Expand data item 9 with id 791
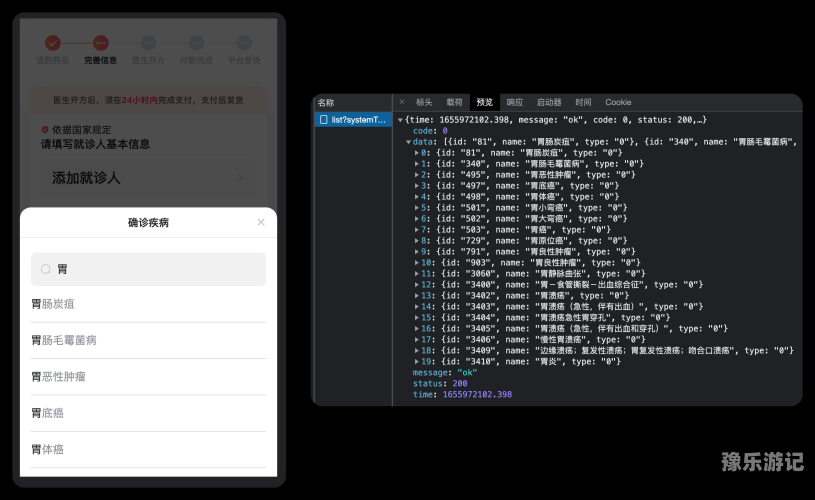This screenshot has height=500, width=815. point(417,252)
